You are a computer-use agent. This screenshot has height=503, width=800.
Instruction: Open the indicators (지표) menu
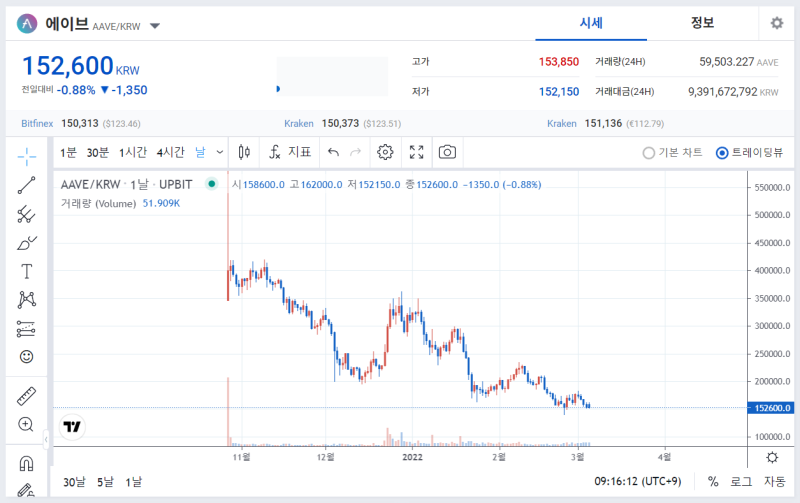(x=290, y=152)
